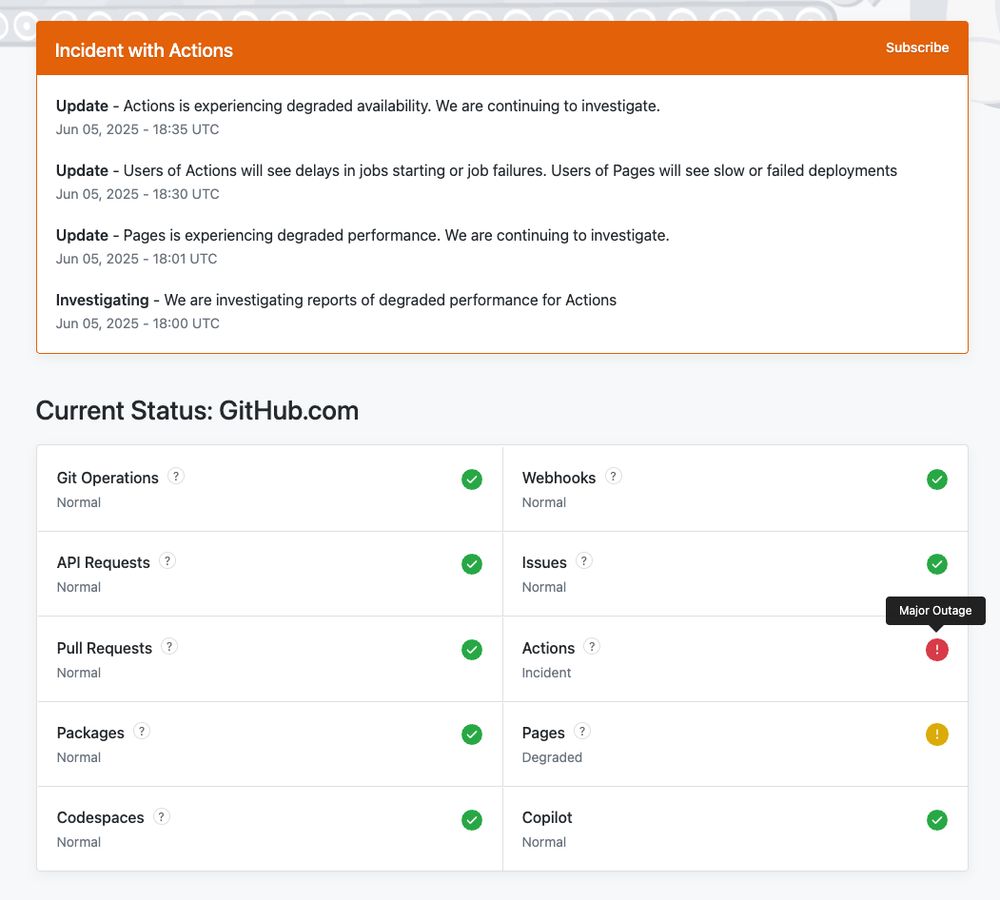
Task: Click the 'Jun 05, 2025 - 18:30 UTC' timestamp
Action: (138, 194)
